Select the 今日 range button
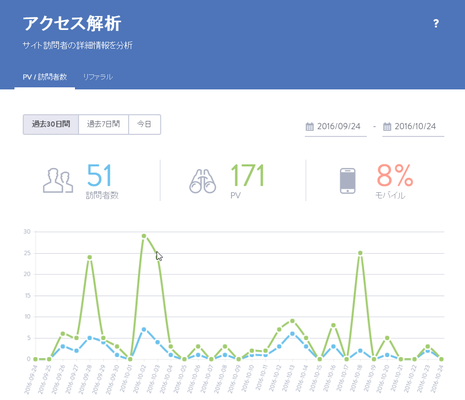This screenshot has width=465, height=400. [x=144, y=124]
